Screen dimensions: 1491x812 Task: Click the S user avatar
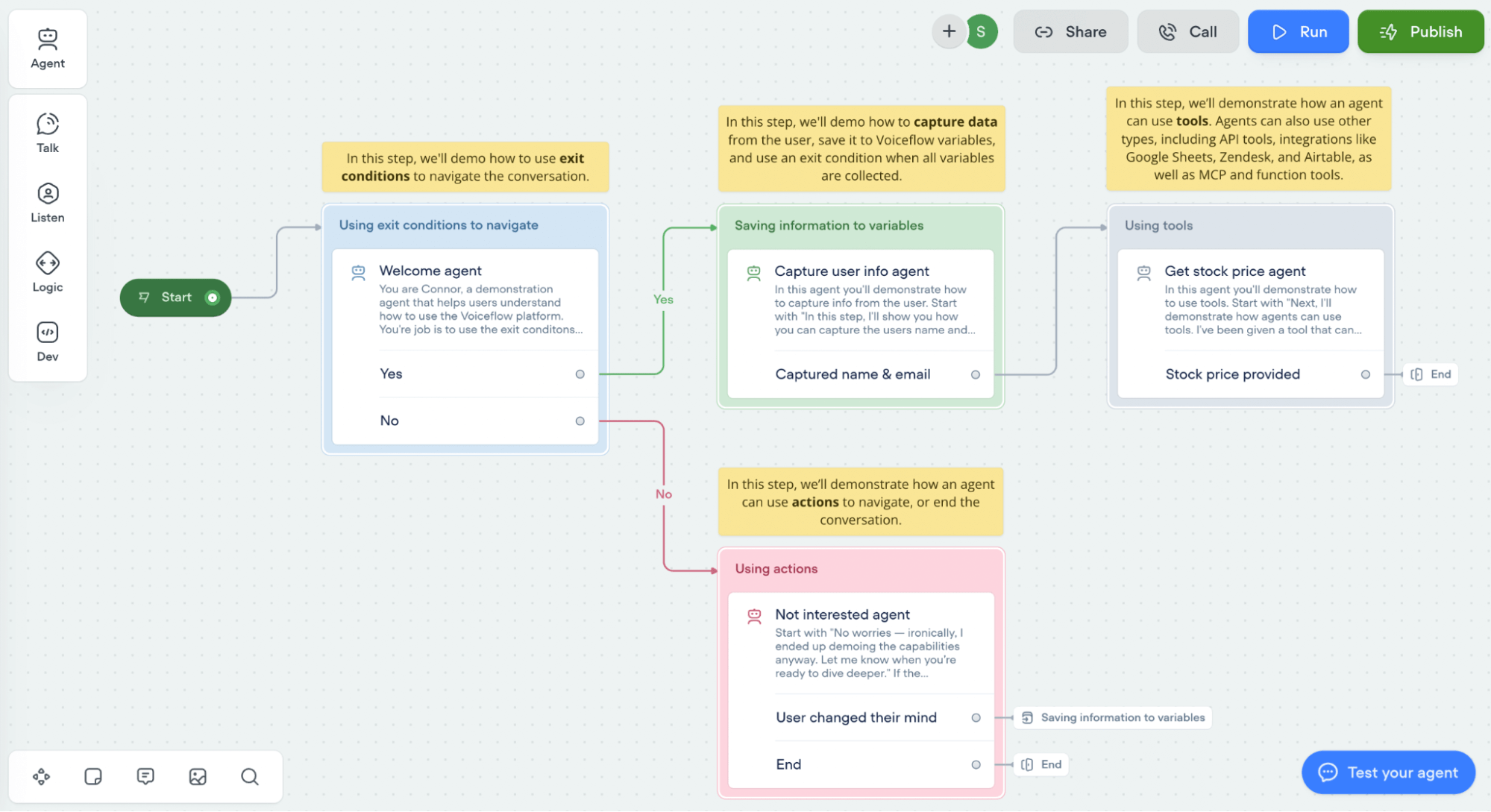pos(982,31)
